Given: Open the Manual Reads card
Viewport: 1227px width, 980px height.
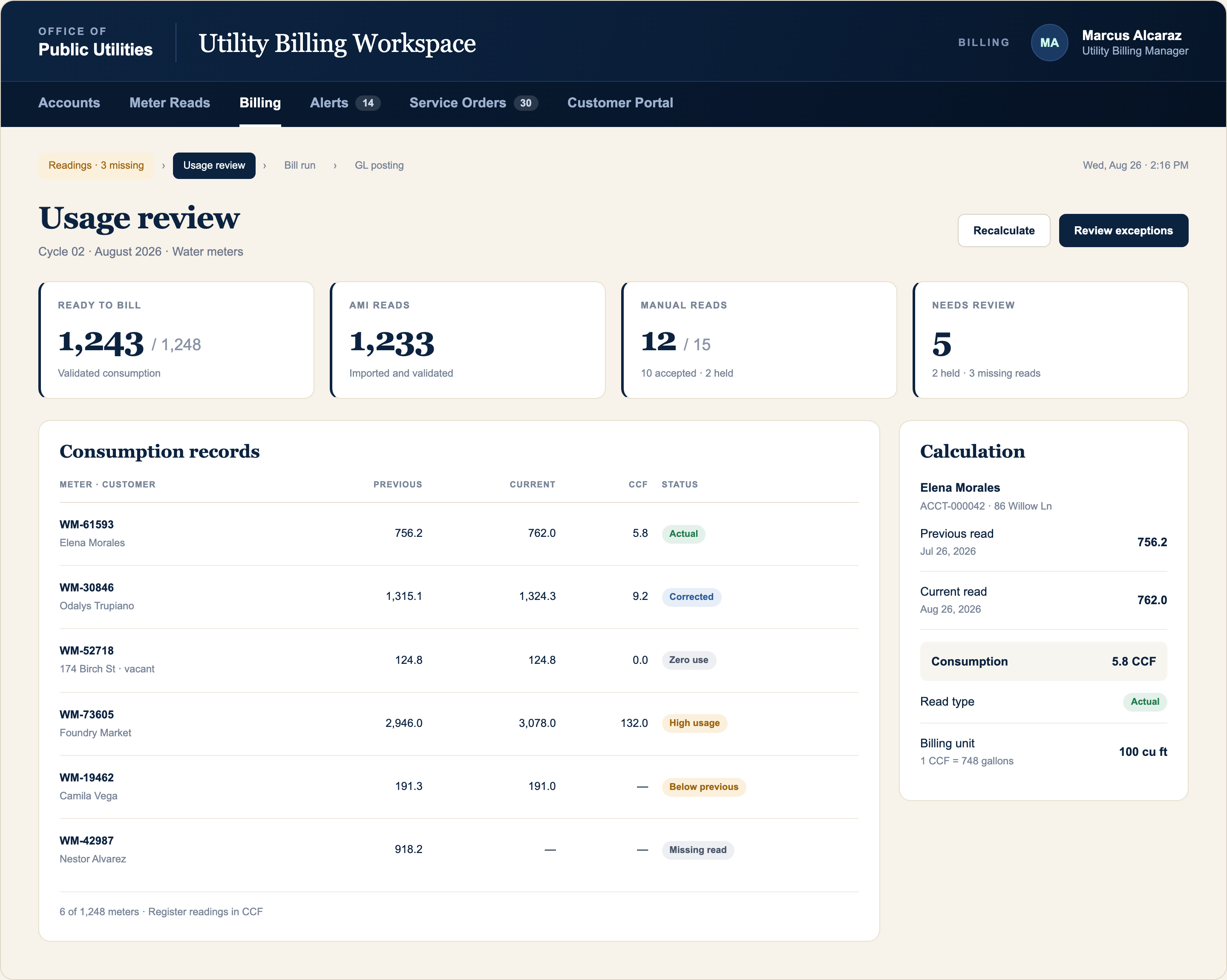Looking at the screenshot, I should 759,340.
